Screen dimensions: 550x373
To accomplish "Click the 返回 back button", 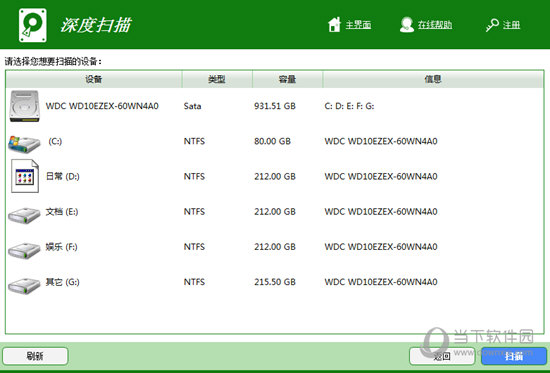I will [442, 356].
